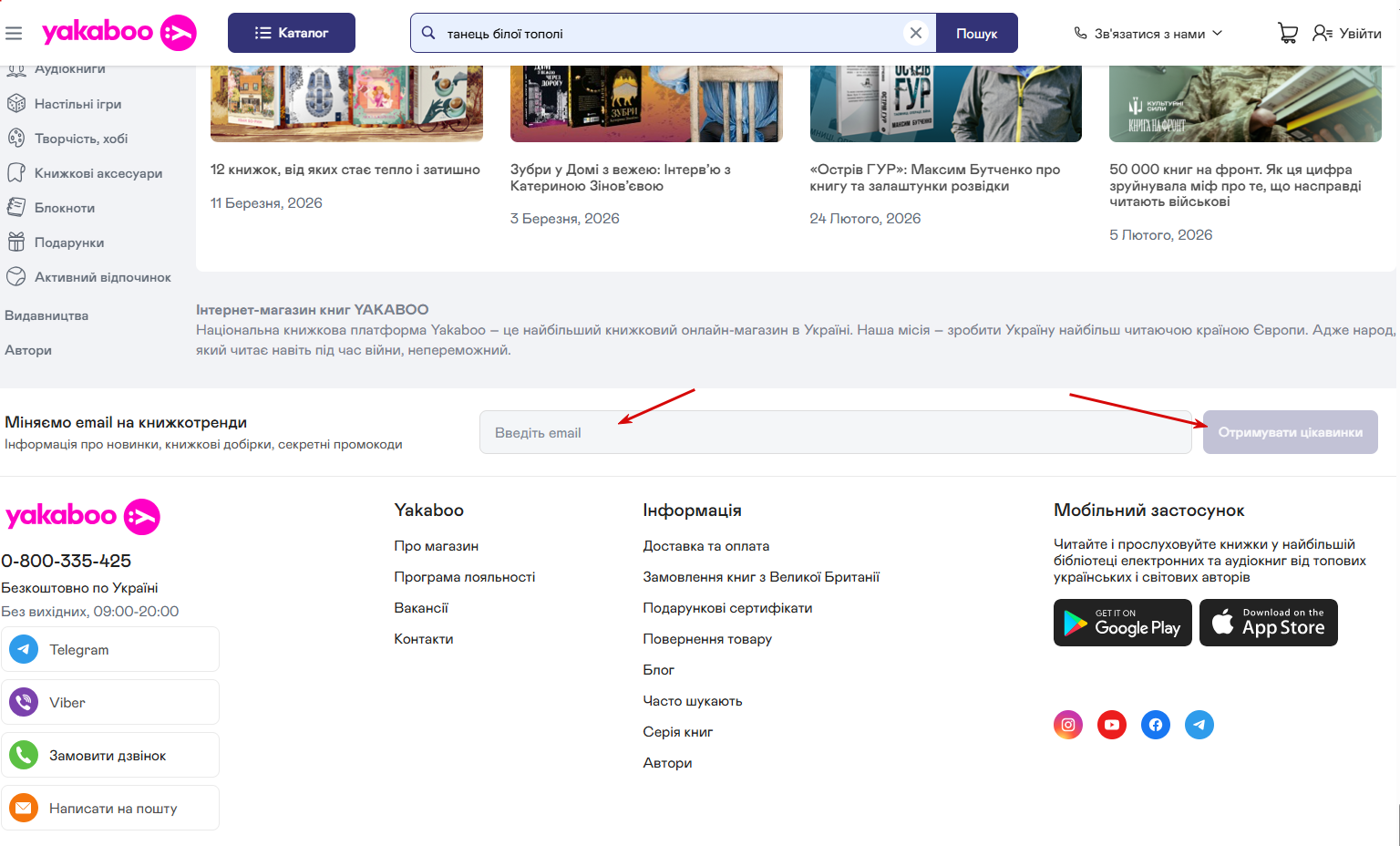The image size is (1400, 846).
Task: Open Програма лояльності link
Action: 465,577
